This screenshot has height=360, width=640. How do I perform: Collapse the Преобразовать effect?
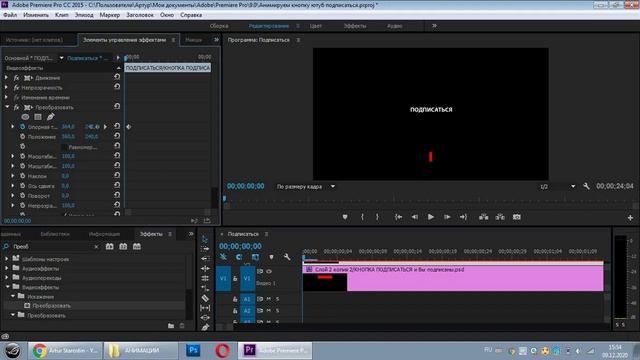pyautogui.click(x=7, y=107)
